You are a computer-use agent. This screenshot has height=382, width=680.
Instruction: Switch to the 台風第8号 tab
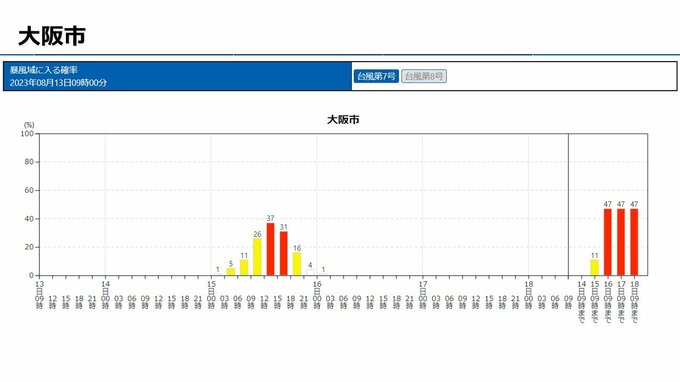point(424,76)
